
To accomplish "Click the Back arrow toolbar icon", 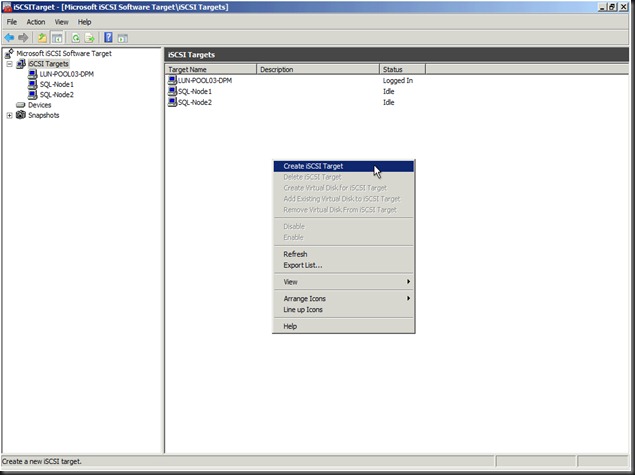I will pos(9,38).
